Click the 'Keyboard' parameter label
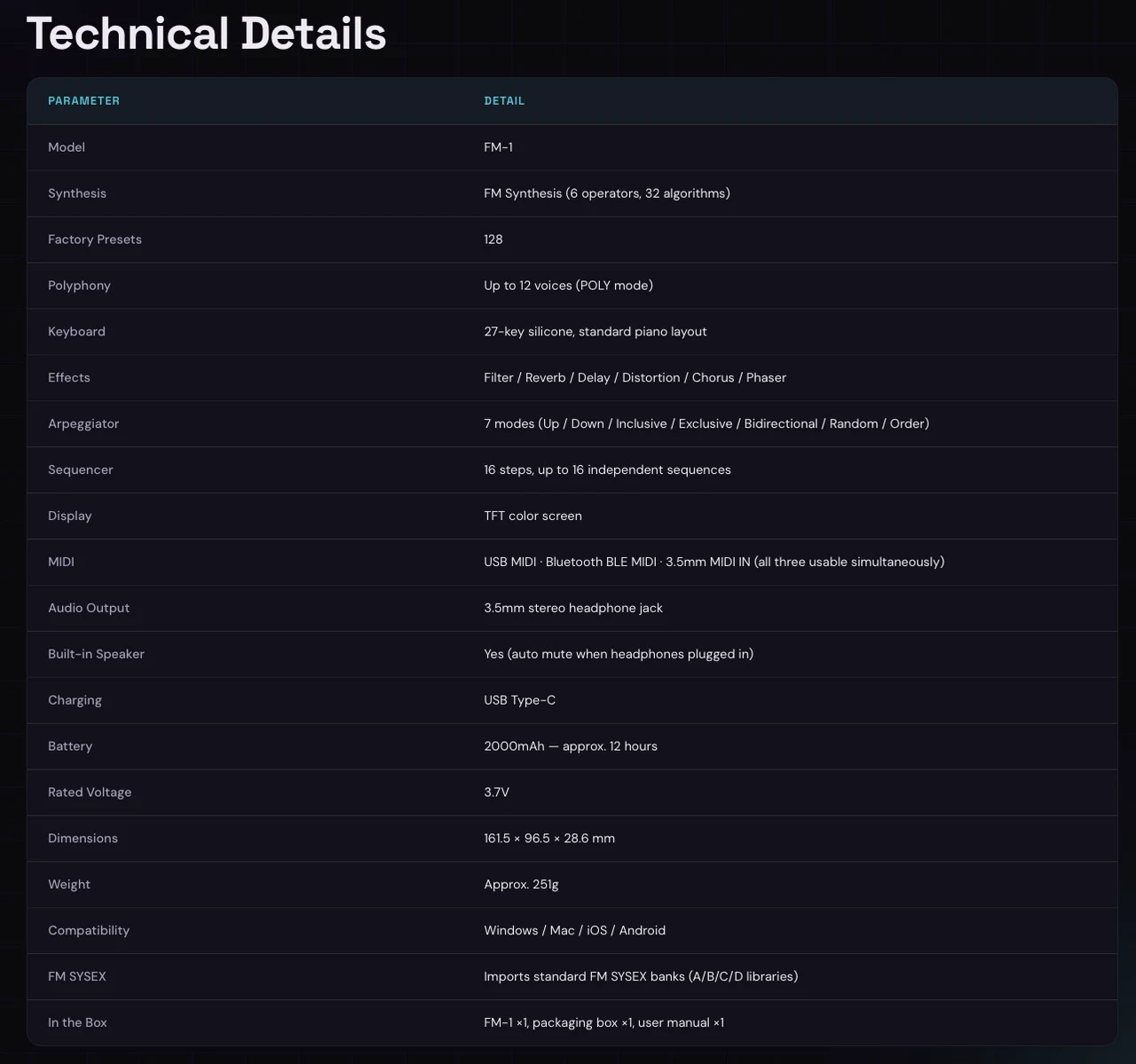This screenshot has height=1064, width=1136. [x=76, y=332]
